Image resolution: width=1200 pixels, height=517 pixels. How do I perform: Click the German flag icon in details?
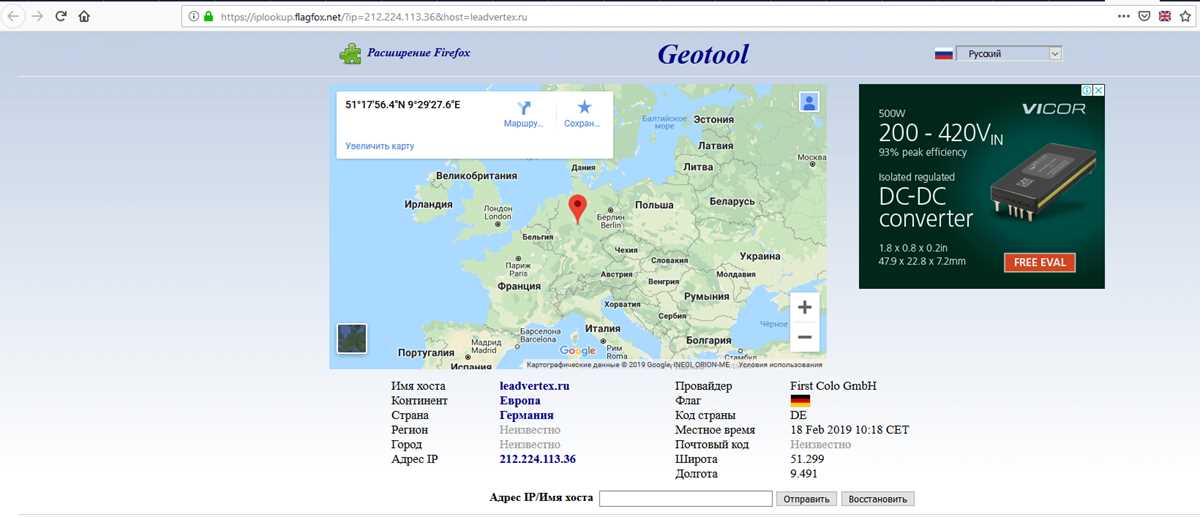pos(800,401)
